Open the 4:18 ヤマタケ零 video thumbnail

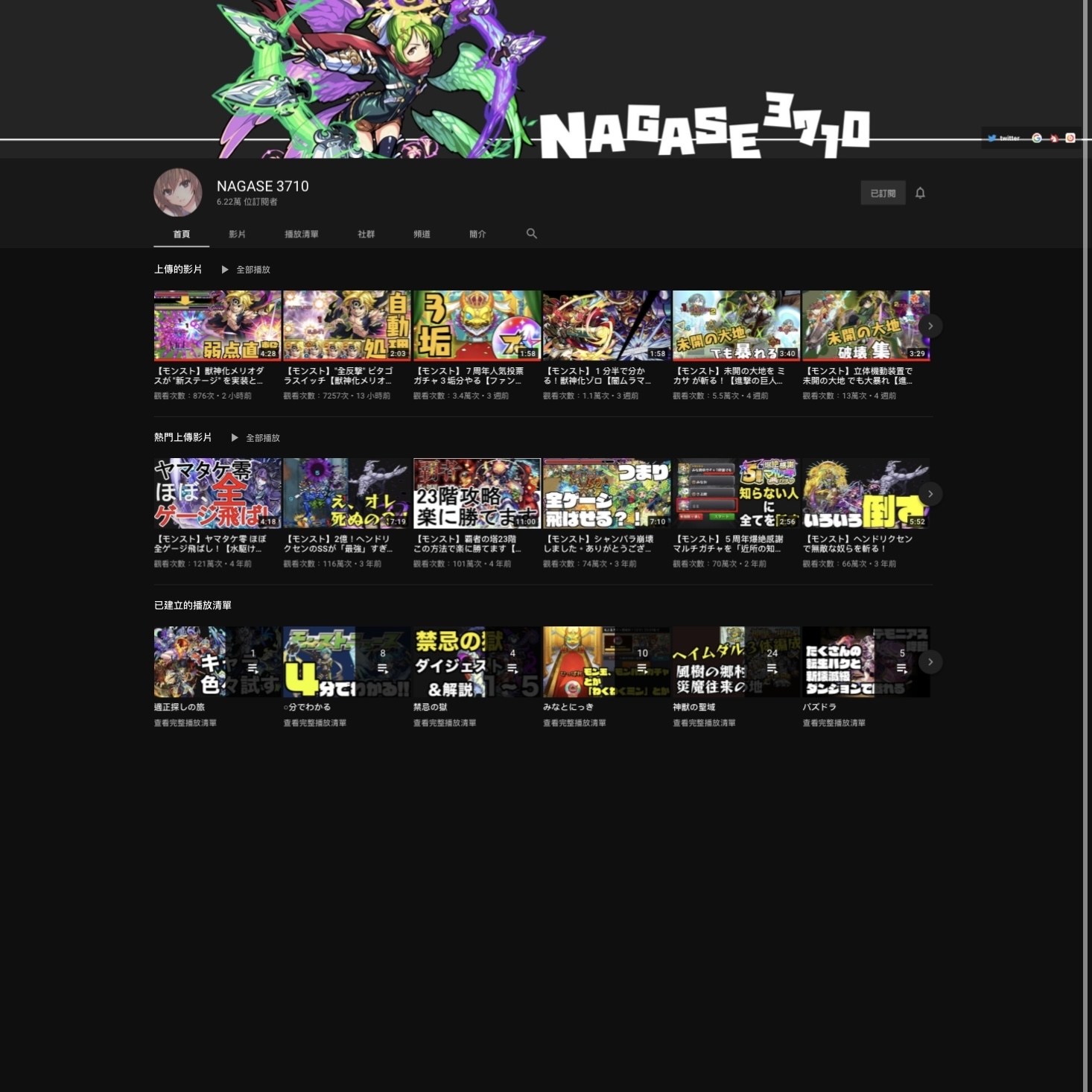218,494
